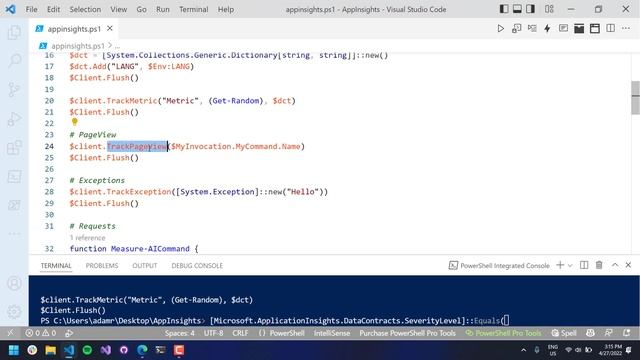This screenshot has width=640, height=360.
Task: Switch to the DEBUG CONSOLE panel tab
Action: (197, 266)
